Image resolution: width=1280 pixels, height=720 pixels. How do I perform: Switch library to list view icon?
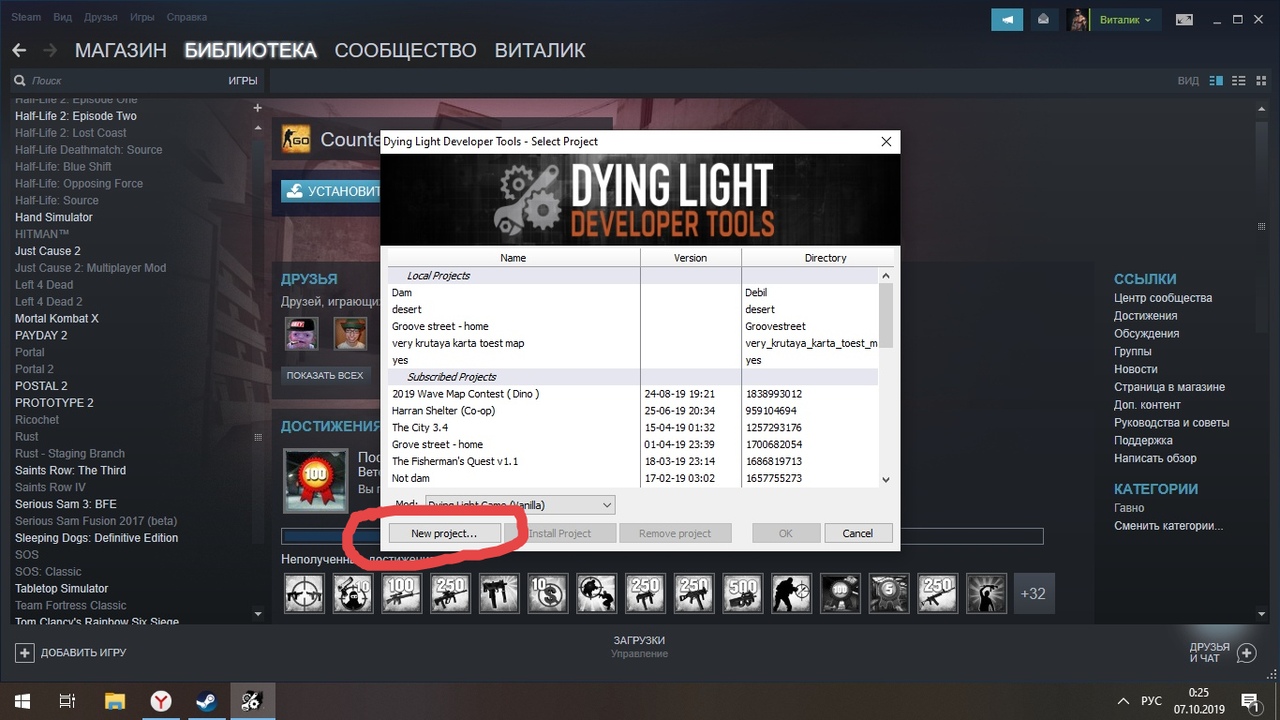[1238, 80]
